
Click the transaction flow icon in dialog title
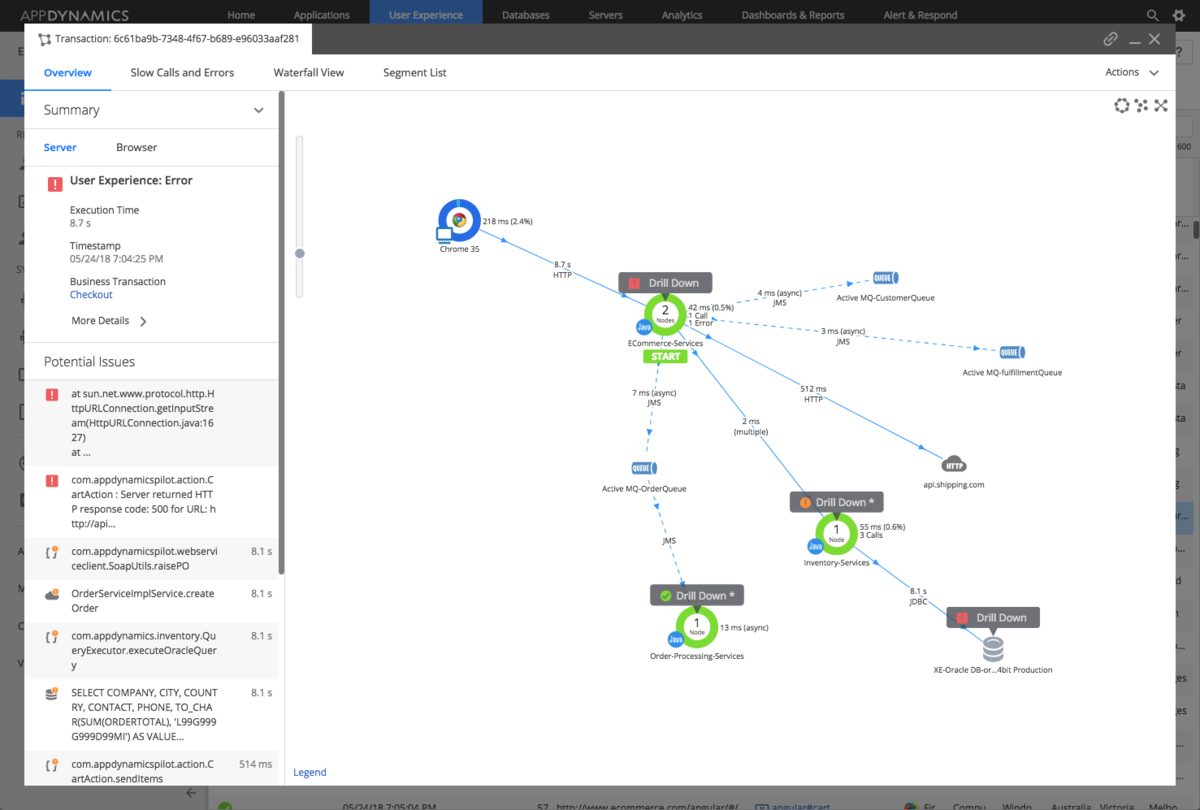(43, 40)
